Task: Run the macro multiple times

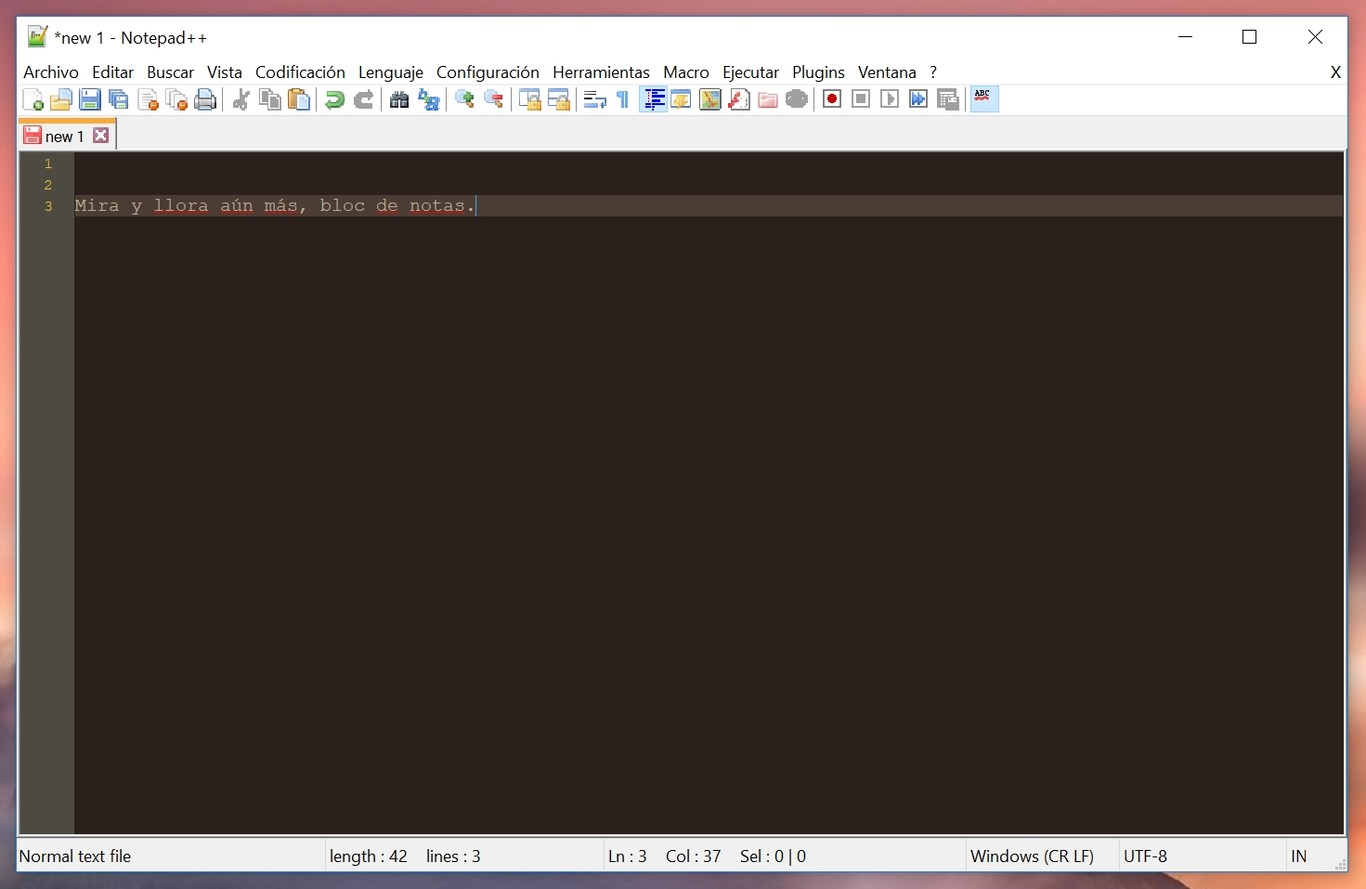Action: point(918,99)
